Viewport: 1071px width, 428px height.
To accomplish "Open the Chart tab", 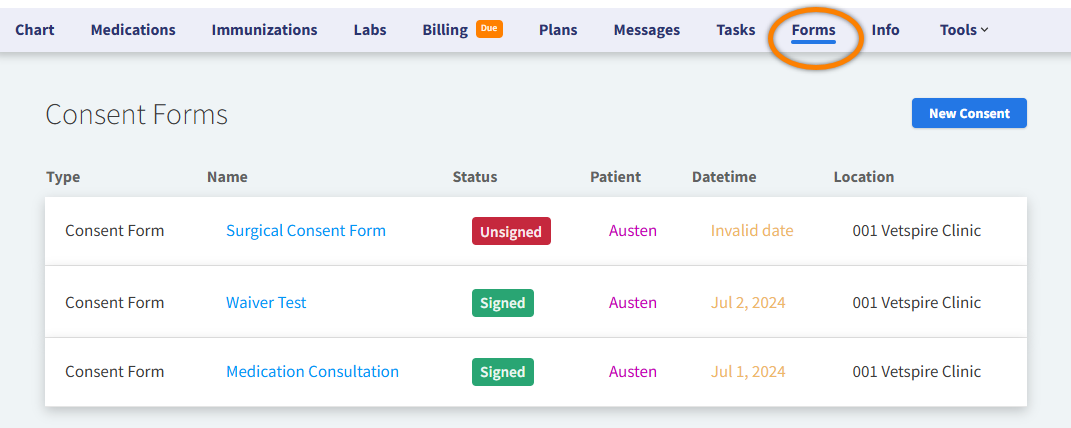I will [35, 30].
